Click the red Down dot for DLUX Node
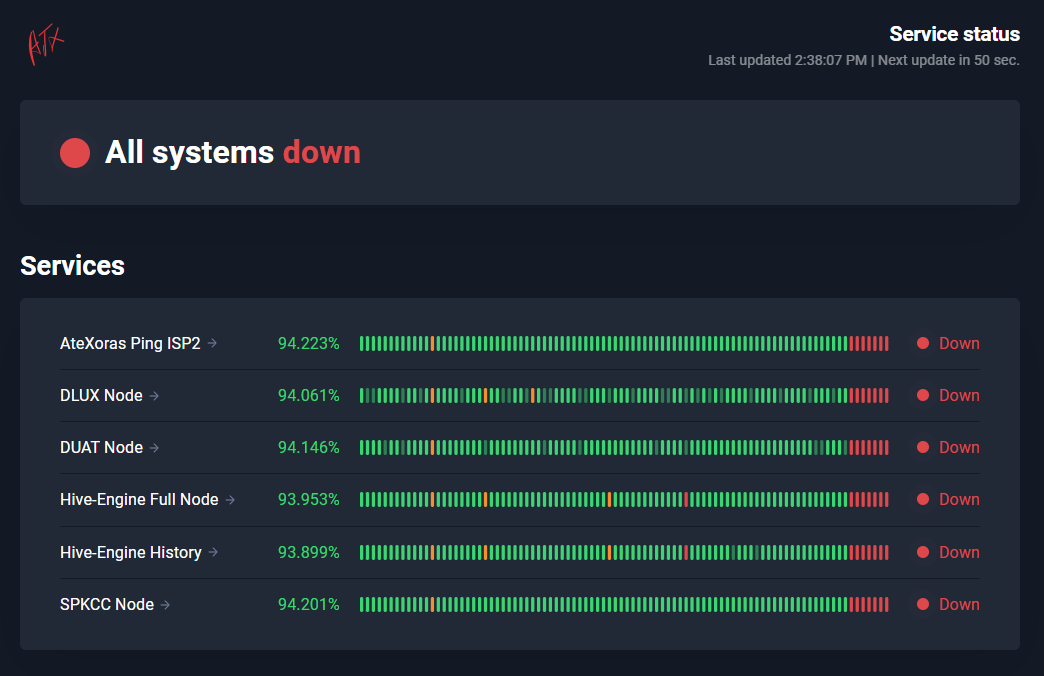Image resolution: width=1044 pixels, height=676 pixels. point(923,395)
